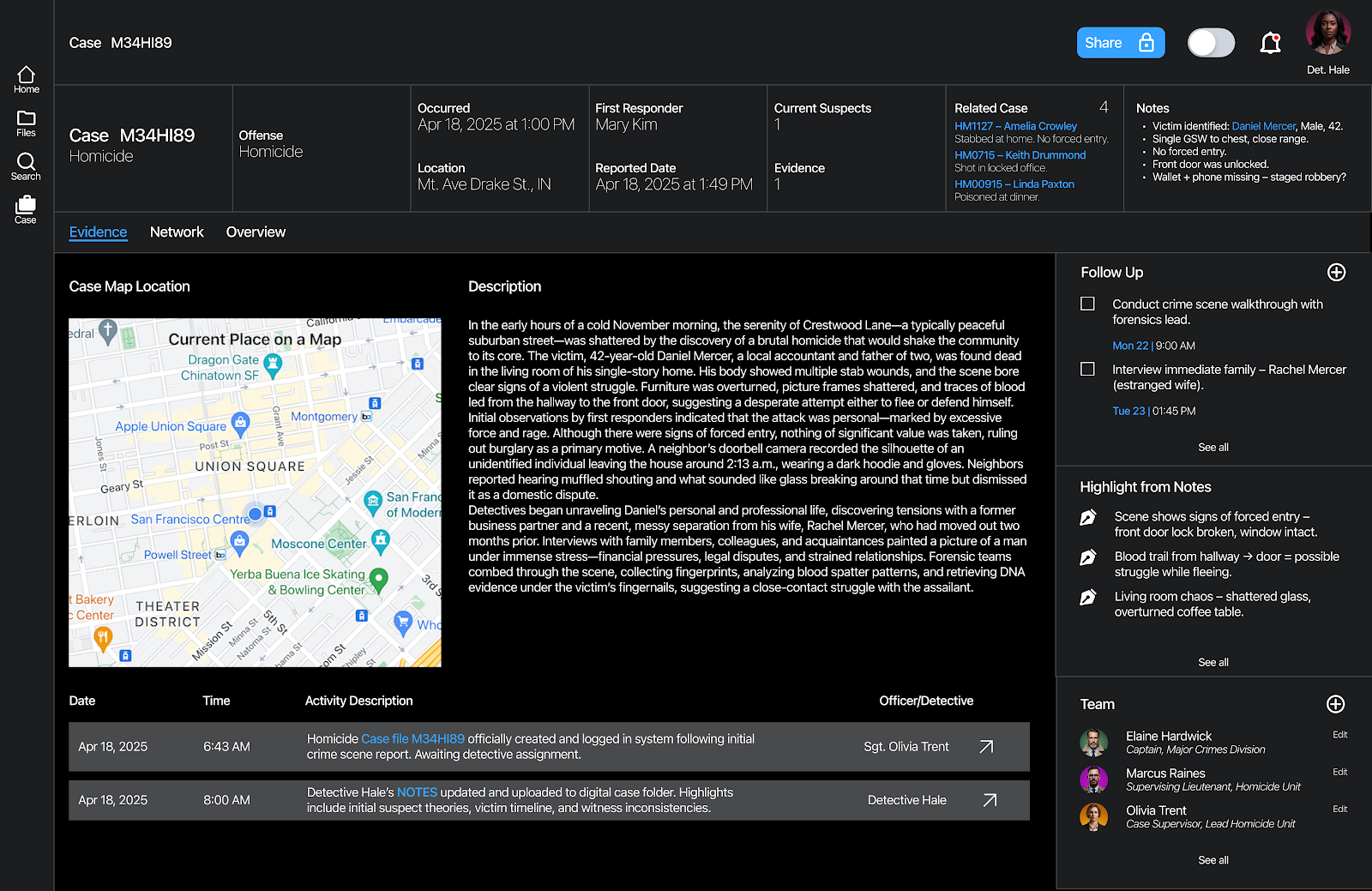This screenshot has width=1372, height=891.
Task: Click Marcus Raines's avatar
Action: coord(1093,780)
